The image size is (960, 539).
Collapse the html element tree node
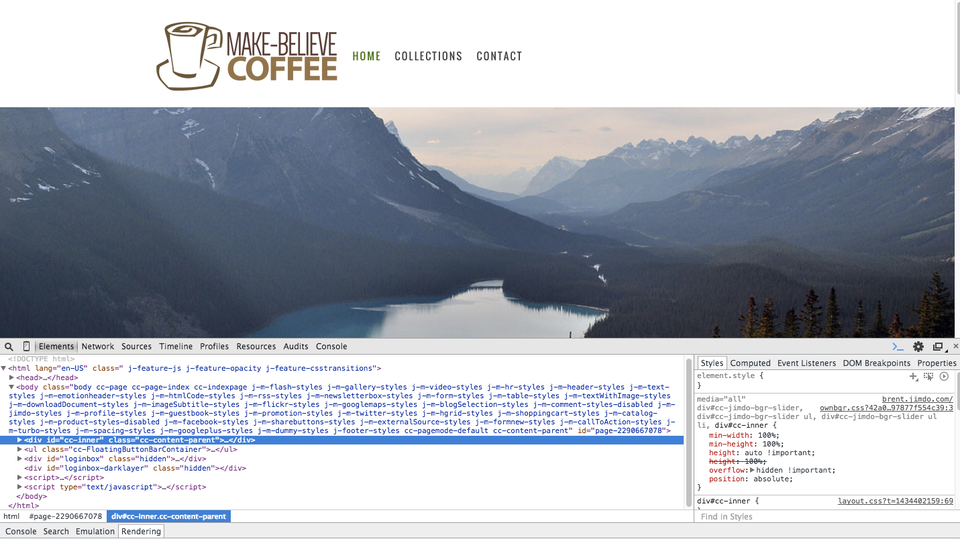point(4,368)
